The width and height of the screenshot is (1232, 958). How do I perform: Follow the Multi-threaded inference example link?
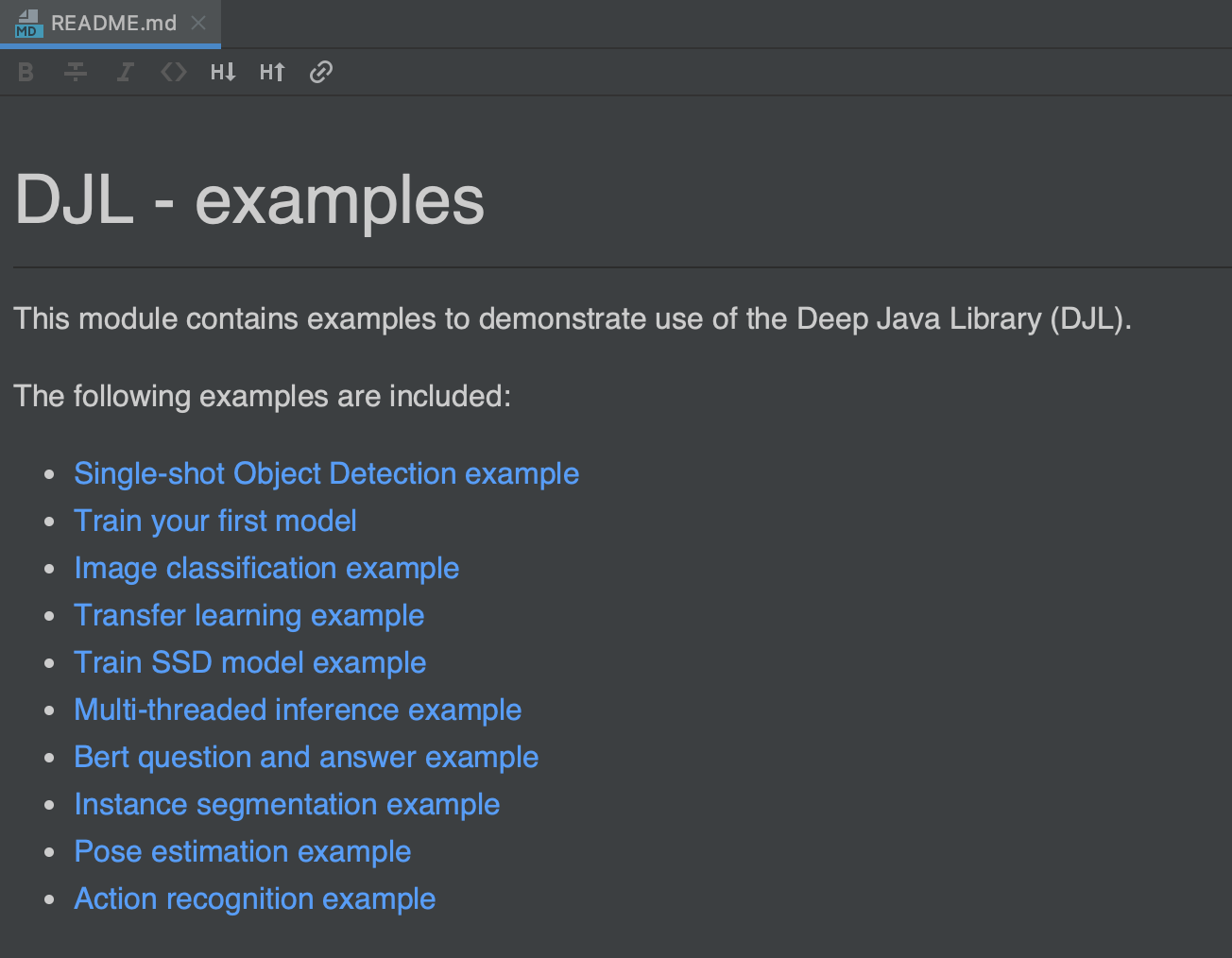click(297, 710)
